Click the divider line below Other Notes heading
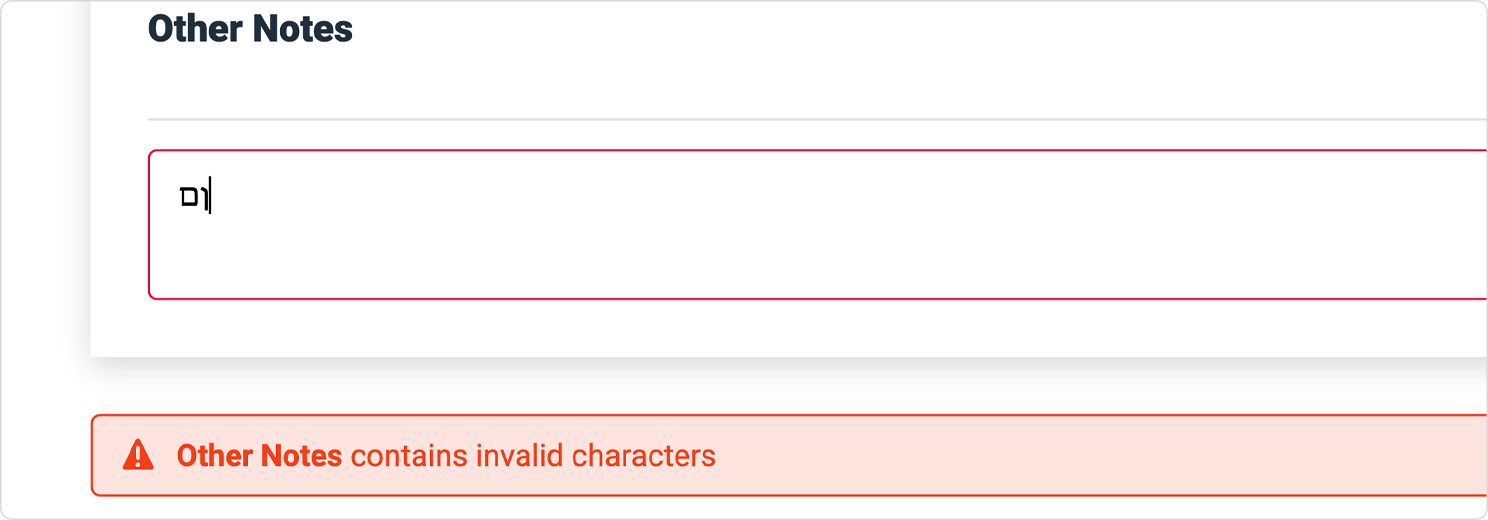The height and width of the screenshot is (520, 1488). 818,119
